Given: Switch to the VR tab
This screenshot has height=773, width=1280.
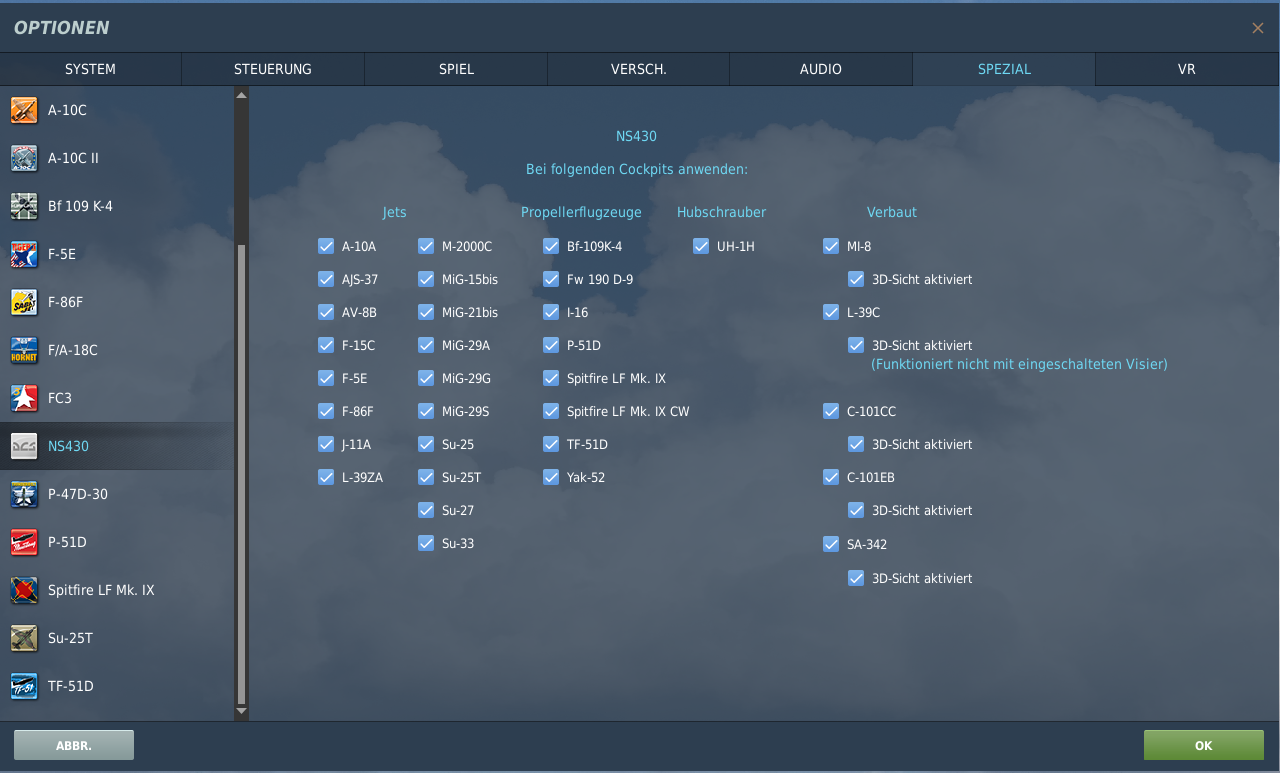Looking at the screenshot, I should coord(1187,69).
